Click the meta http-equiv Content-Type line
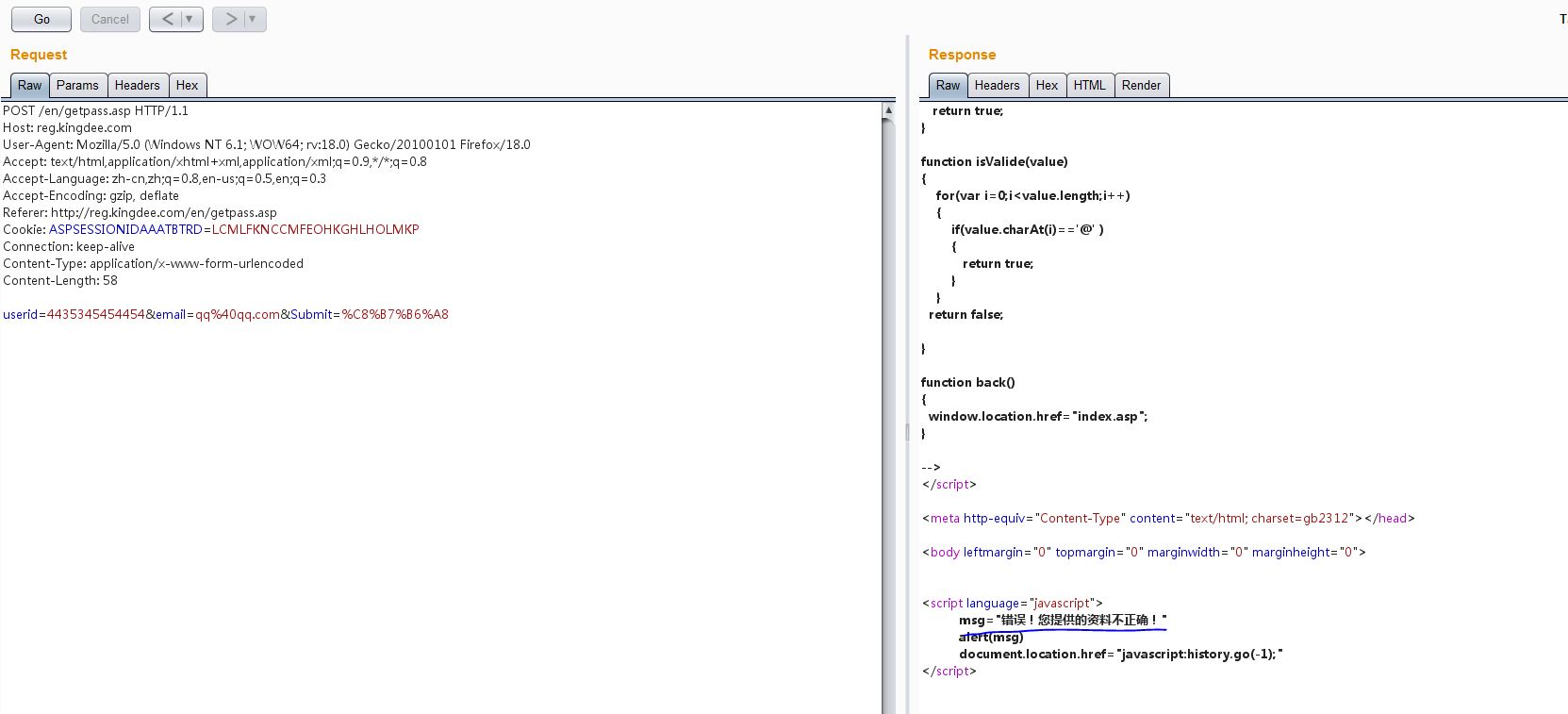 [1168, 518]
